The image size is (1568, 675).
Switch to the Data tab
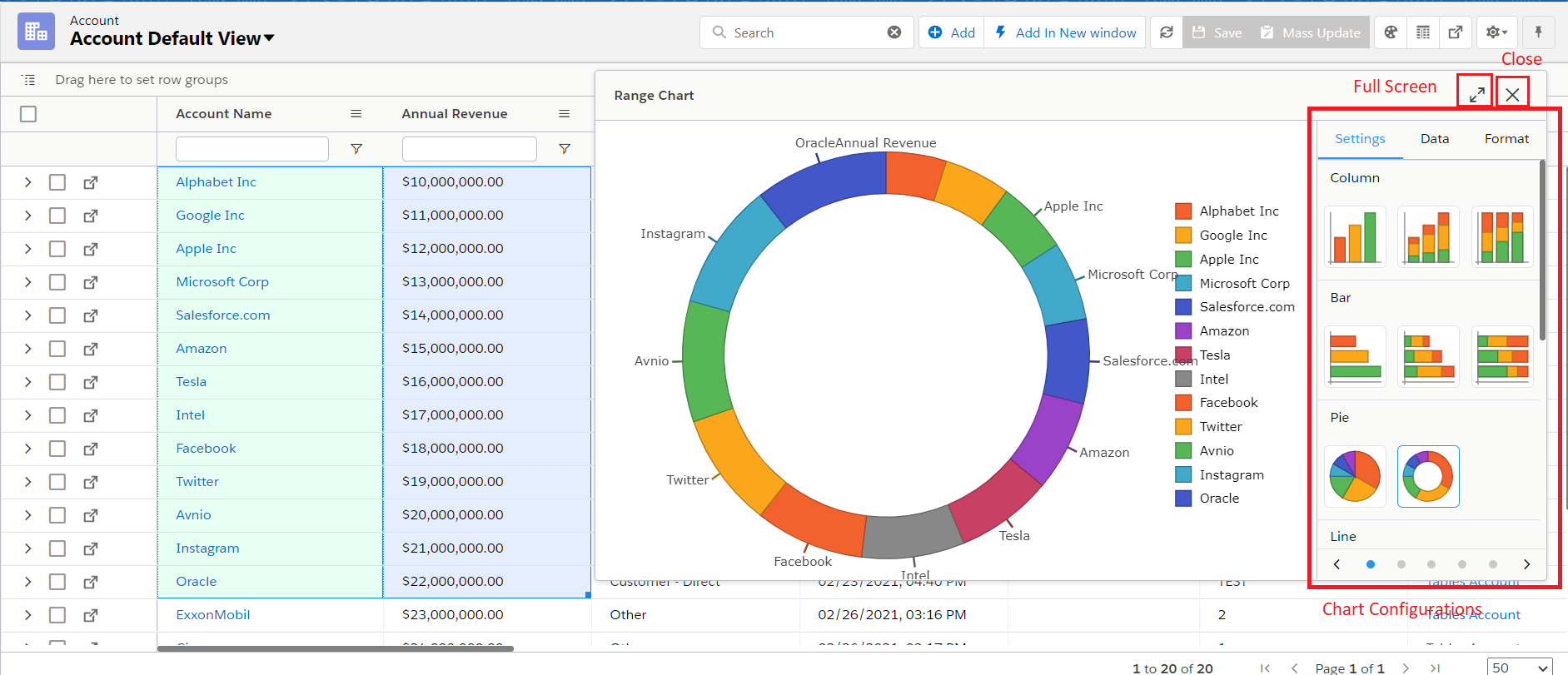(1434, 139)
